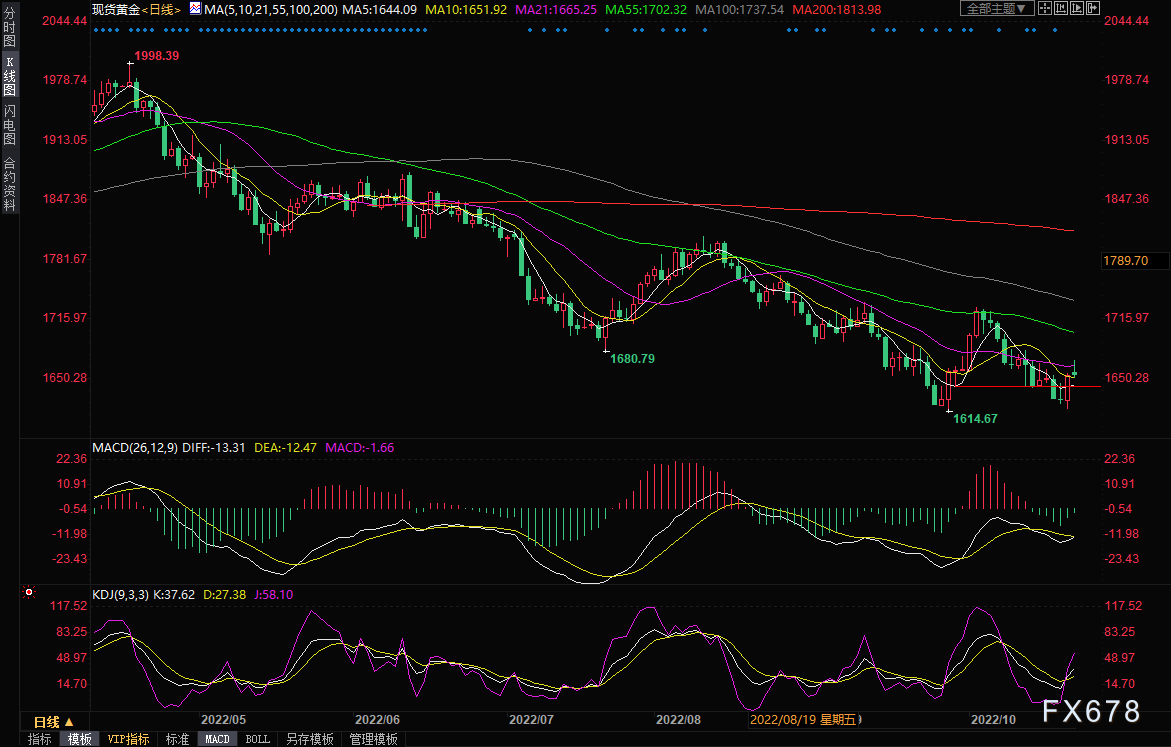Image resolution: width=1171 pixels, height=747 pixels.
Task: Choose the 标准 template
Action: [x=177, y=739]
